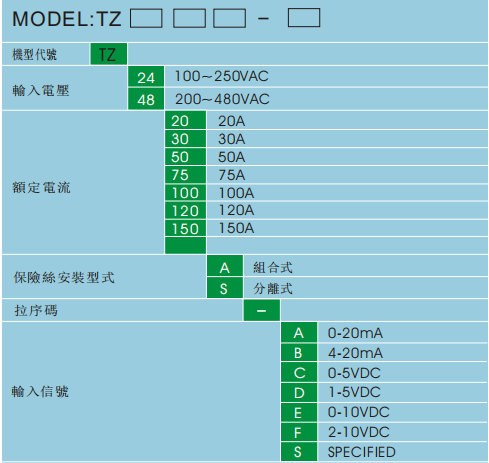Select green code S for 分離式

click(x=225, y=288)
